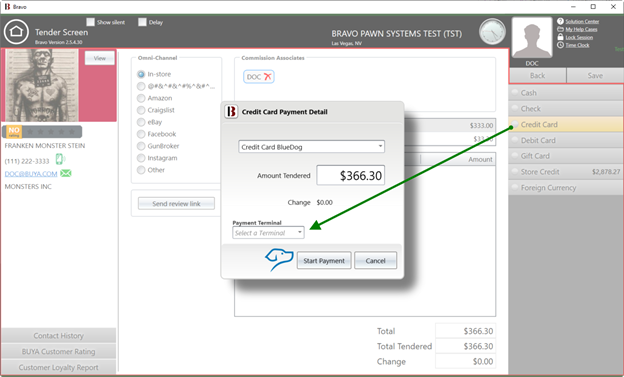624x377 pixels.
Task: Click the green phone icon beside number
Action: (60, 159)
